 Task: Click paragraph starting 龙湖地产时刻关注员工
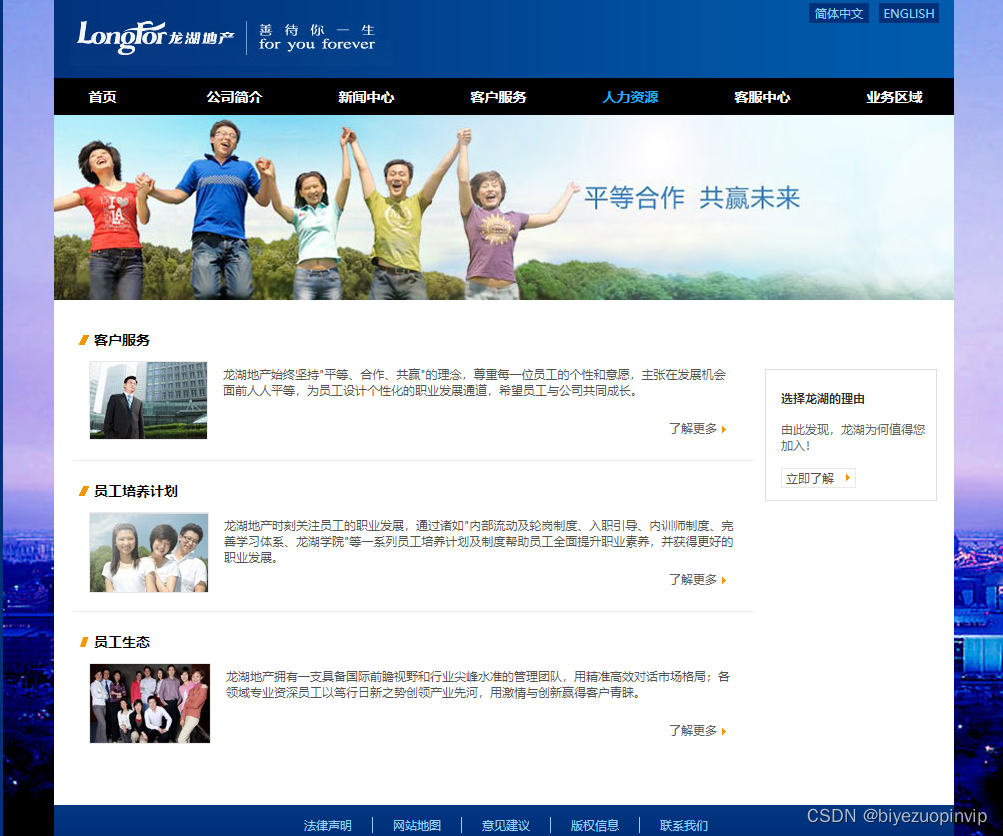click(478, 542)
